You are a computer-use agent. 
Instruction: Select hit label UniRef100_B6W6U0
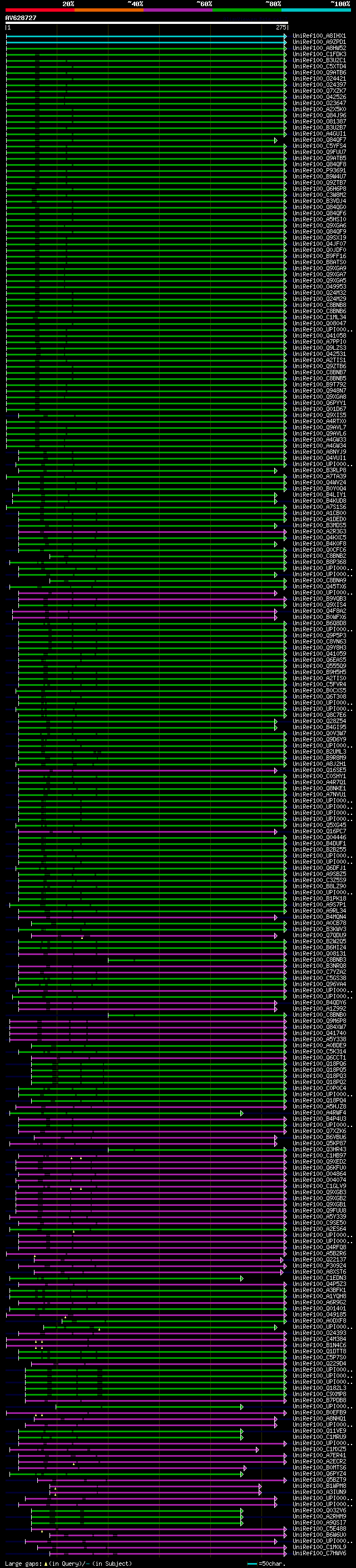coord(319,1534)
